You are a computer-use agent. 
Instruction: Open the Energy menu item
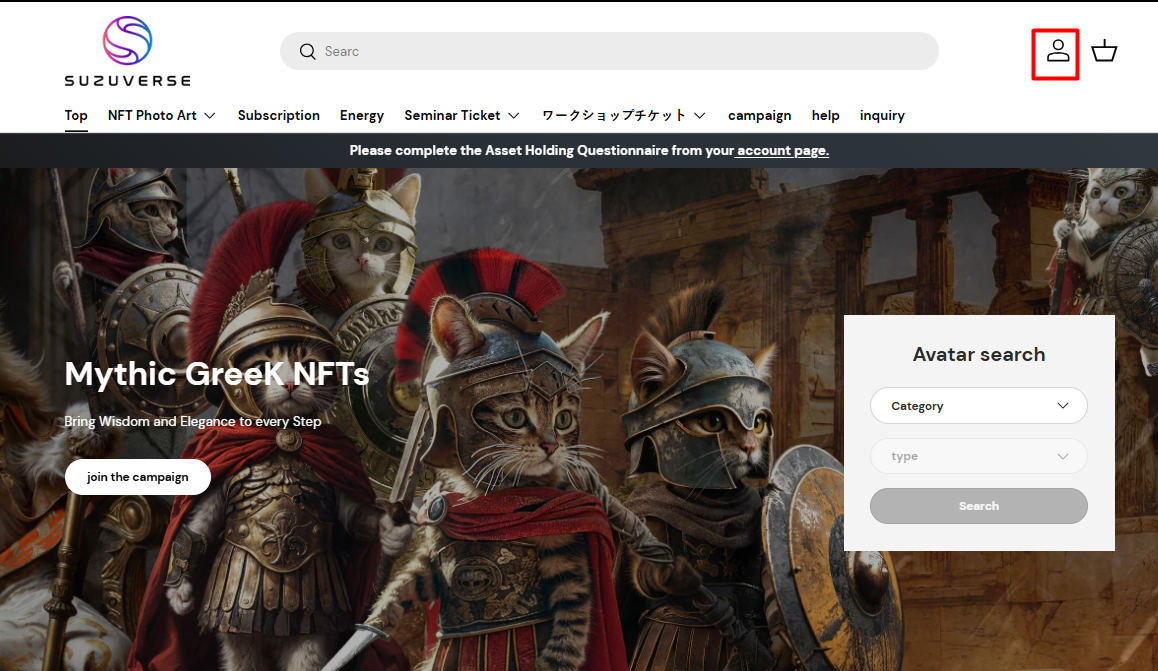pyautogui.click(x=361, y=115)
